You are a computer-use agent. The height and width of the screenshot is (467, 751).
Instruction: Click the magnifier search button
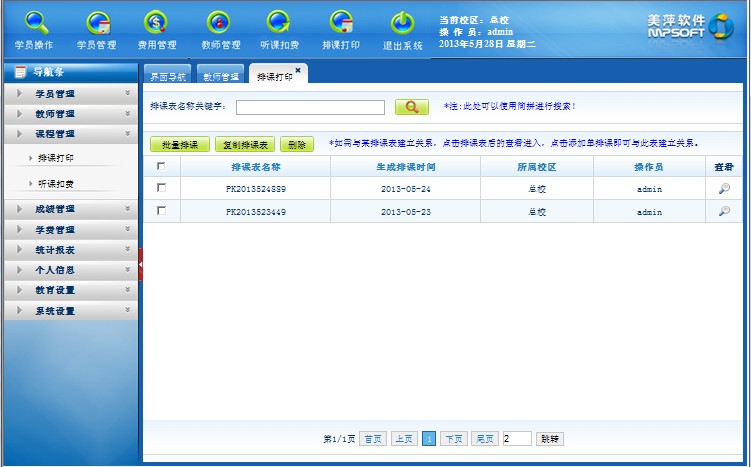pos(411,107)
